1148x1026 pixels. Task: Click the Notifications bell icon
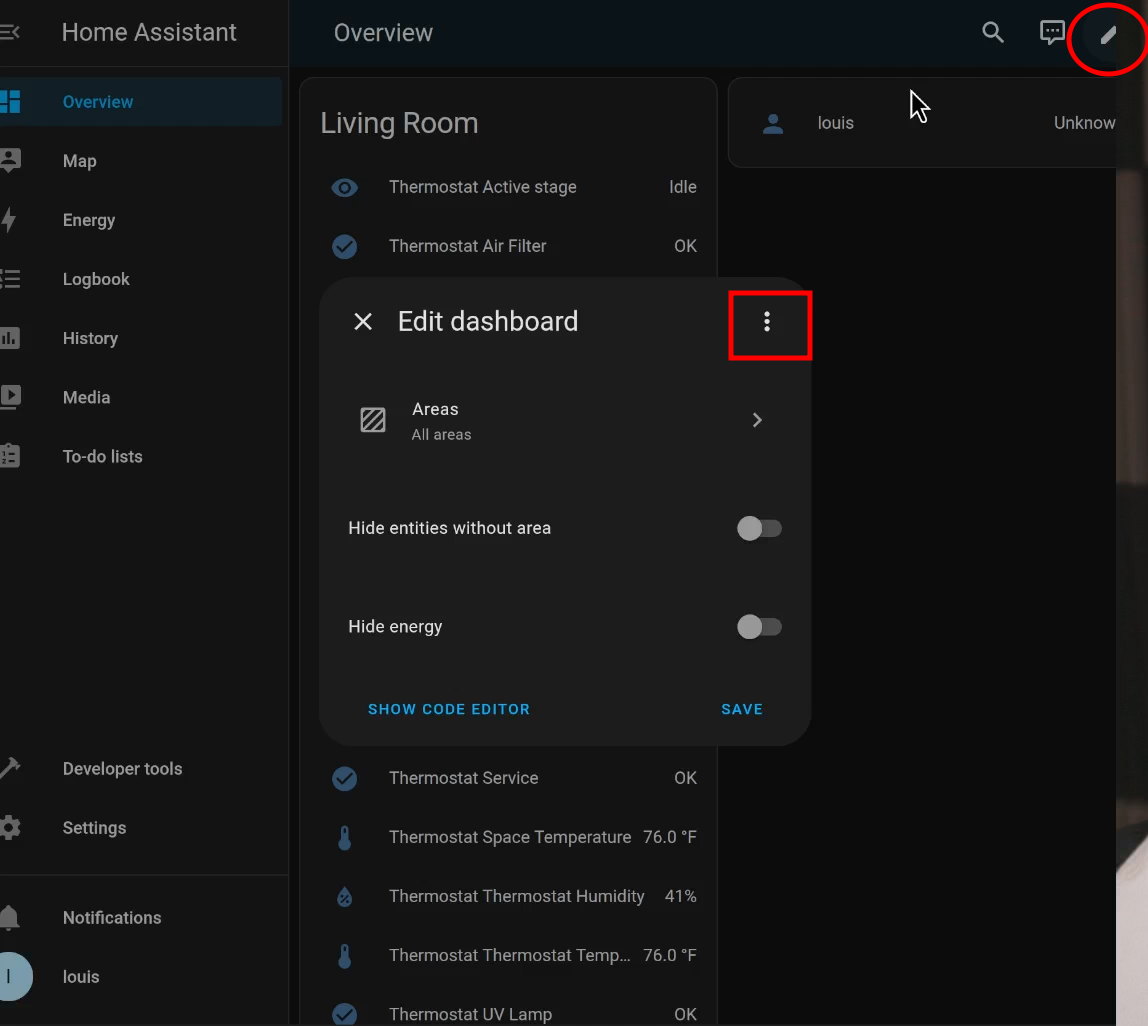10,918
